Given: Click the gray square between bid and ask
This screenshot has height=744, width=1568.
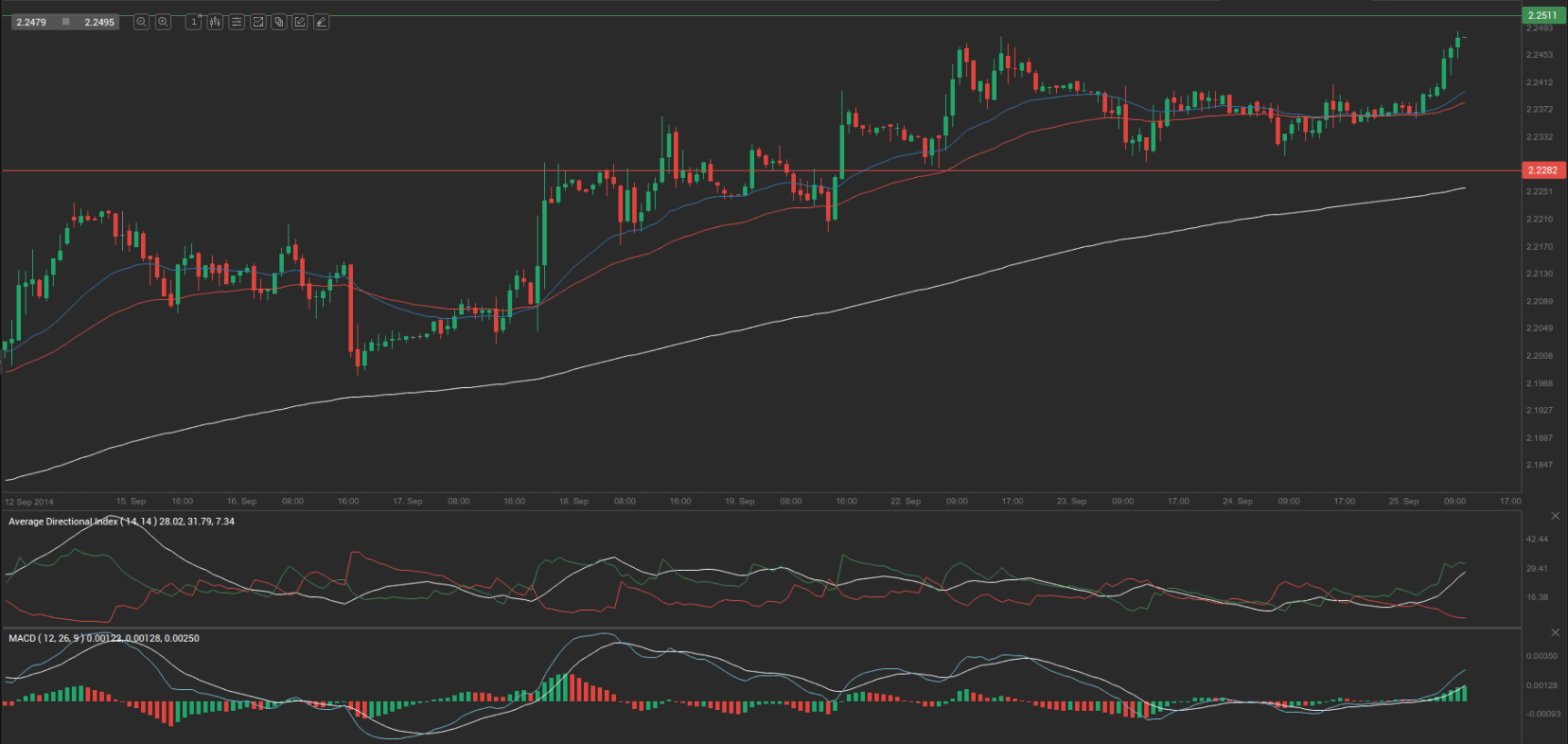Looking at the screenshot, I should point(65,22).
